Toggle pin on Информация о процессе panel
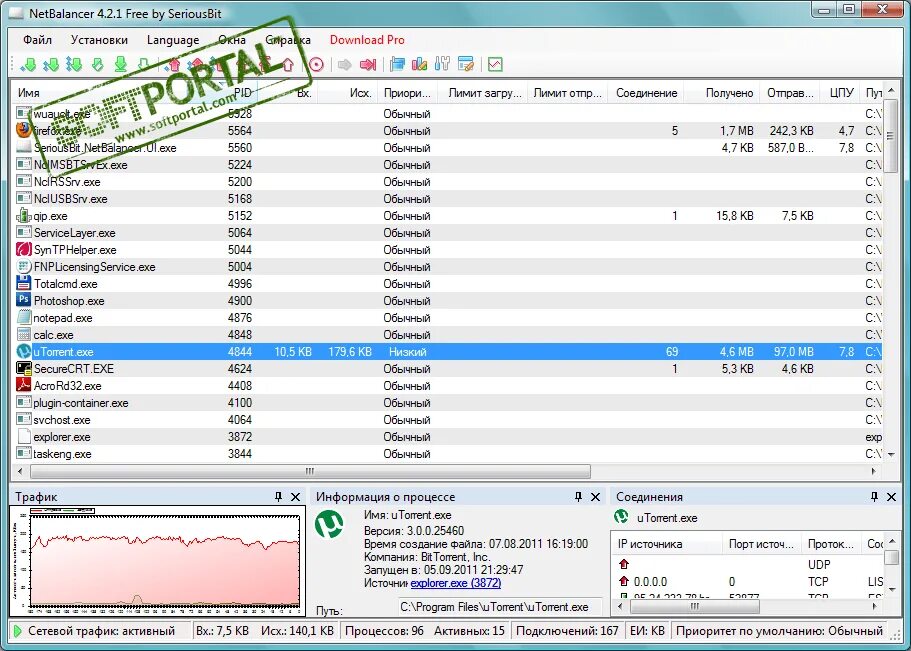Screen dimensions: 911x651 pyautogui.click(x=578, y=496)
